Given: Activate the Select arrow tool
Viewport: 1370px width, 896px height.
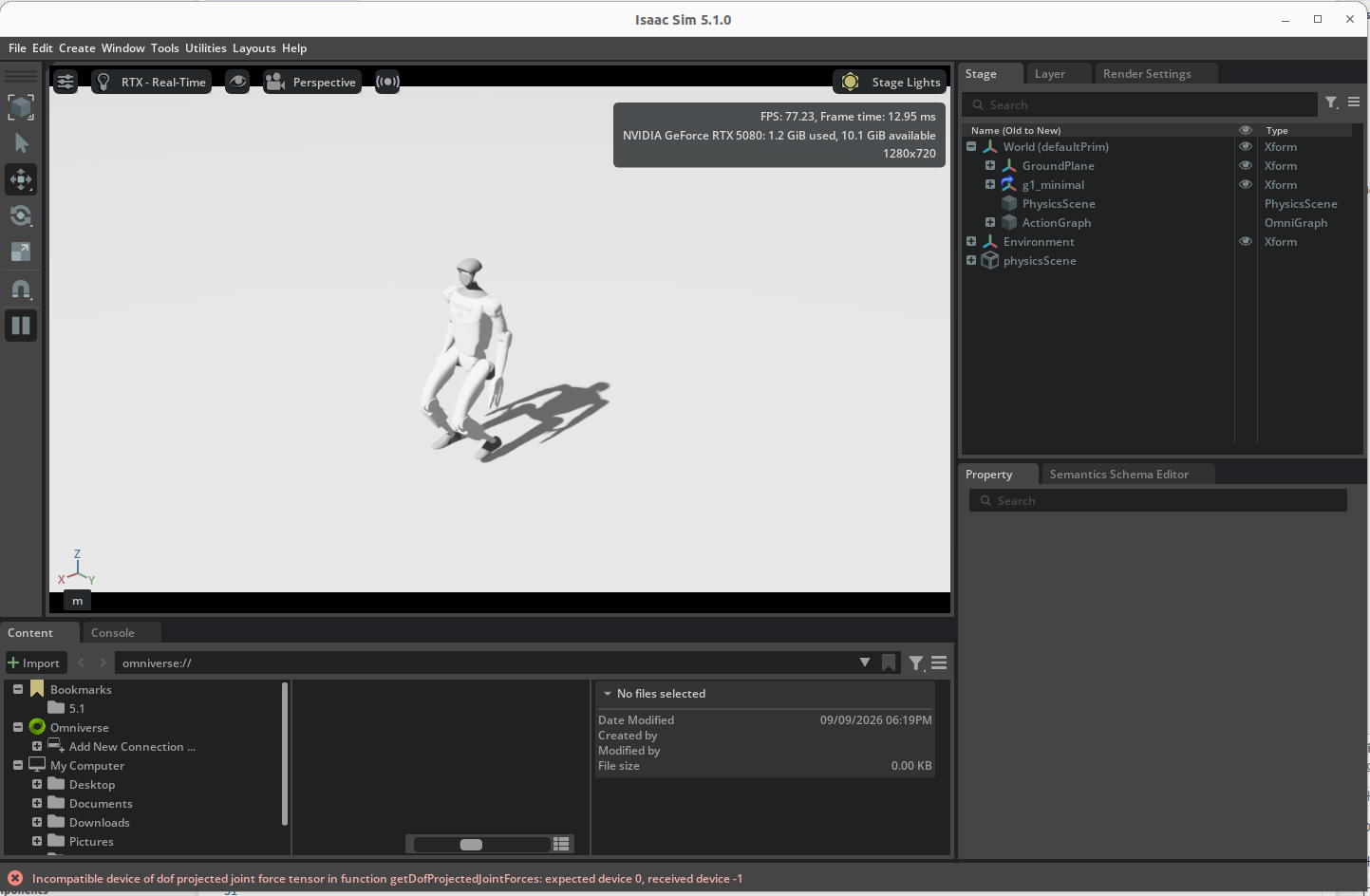Looking at the screenshot, I should (x=21, y=143).
